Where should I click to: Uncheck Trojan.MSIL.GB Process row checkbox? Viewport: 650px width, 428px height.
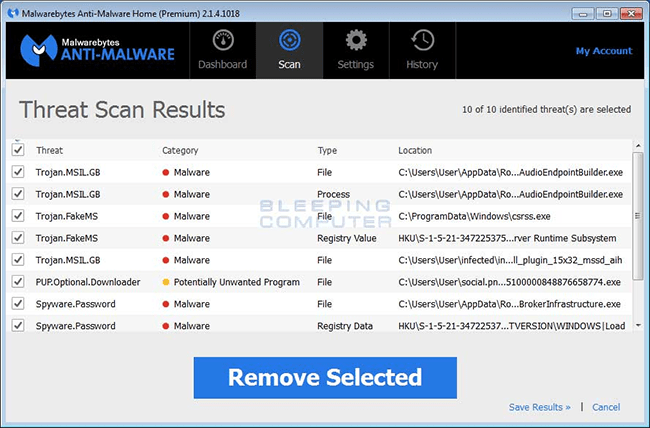(x=18, y=194)
